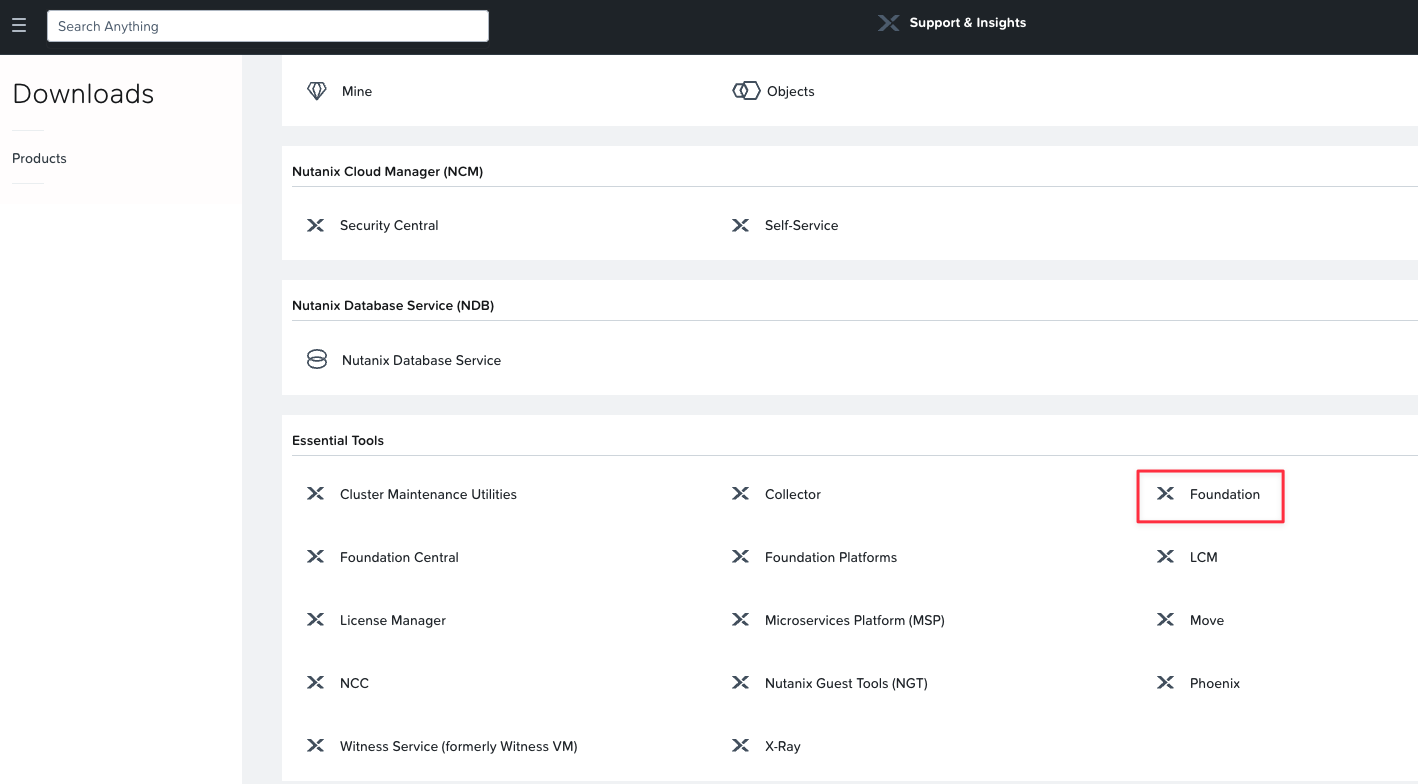Image resolution: width=1418 pixels, height=784 pixels.
Task: Open the Foundation downloads link
Action: [x=1225, y=494]
